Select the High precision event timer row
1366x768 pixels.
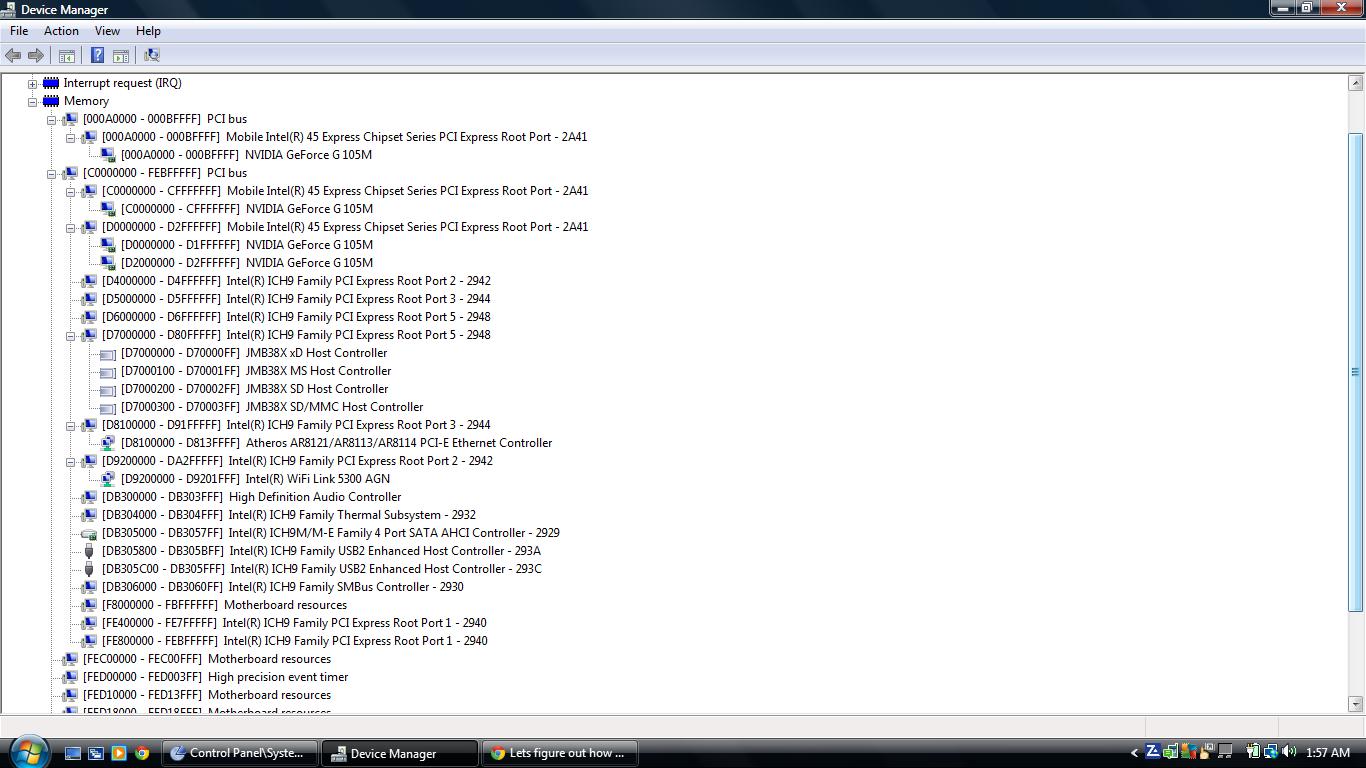215,677
